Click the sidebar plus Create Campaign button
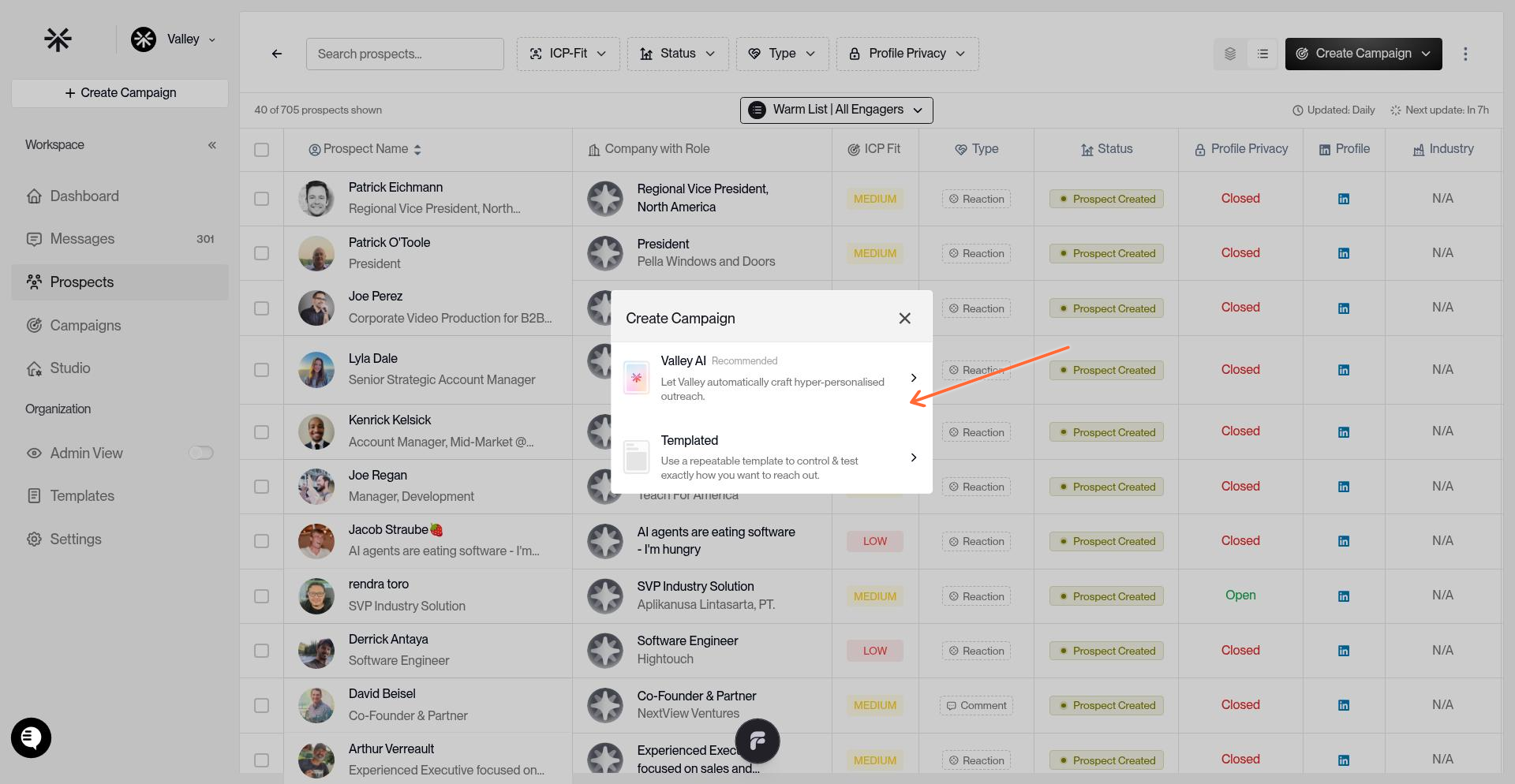 tap(120, 93)
